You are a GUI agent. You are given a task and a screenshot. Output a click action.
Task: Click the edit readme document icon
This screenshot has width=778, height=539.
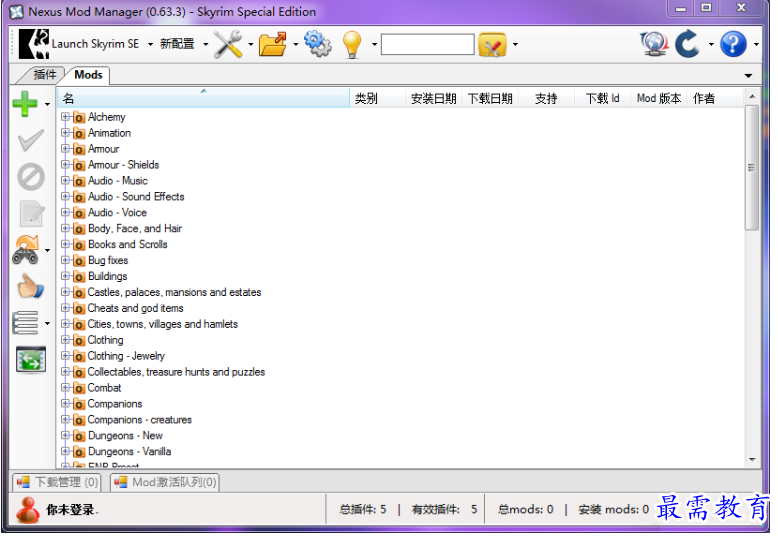32,214
